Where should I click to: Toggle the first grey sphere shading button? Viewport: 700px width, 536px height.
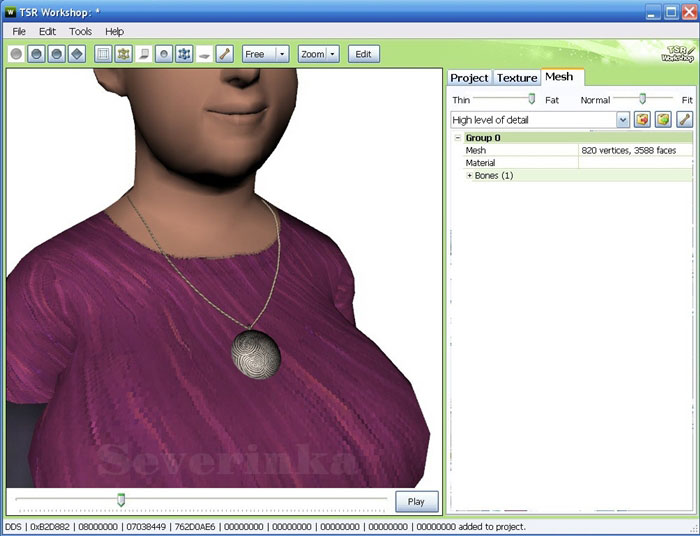[17, 54]
